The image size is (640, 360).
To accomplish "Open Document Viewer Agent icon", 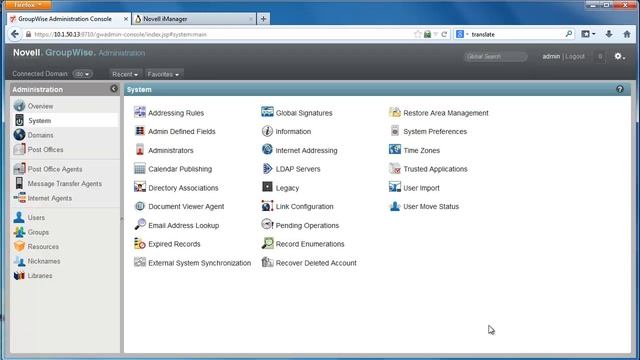I will 140,206.
